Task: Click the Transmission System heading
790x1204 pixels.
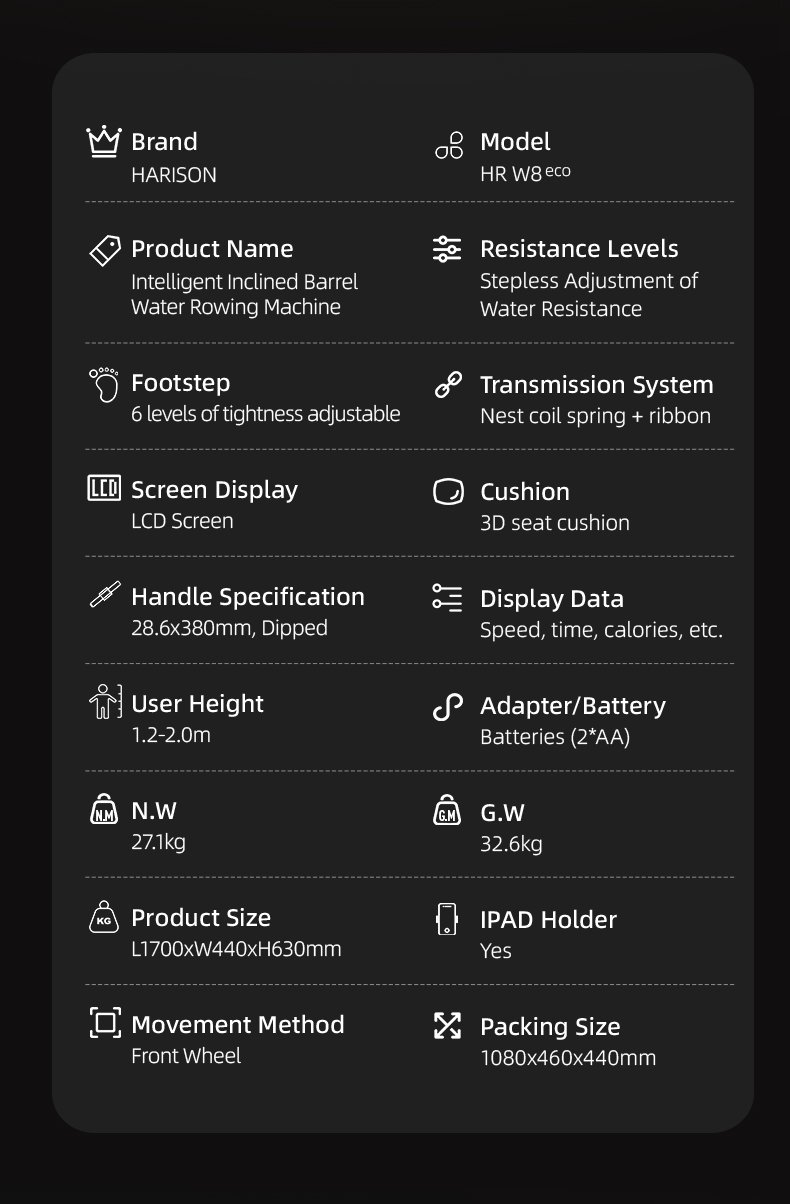Action: (596, 385)
